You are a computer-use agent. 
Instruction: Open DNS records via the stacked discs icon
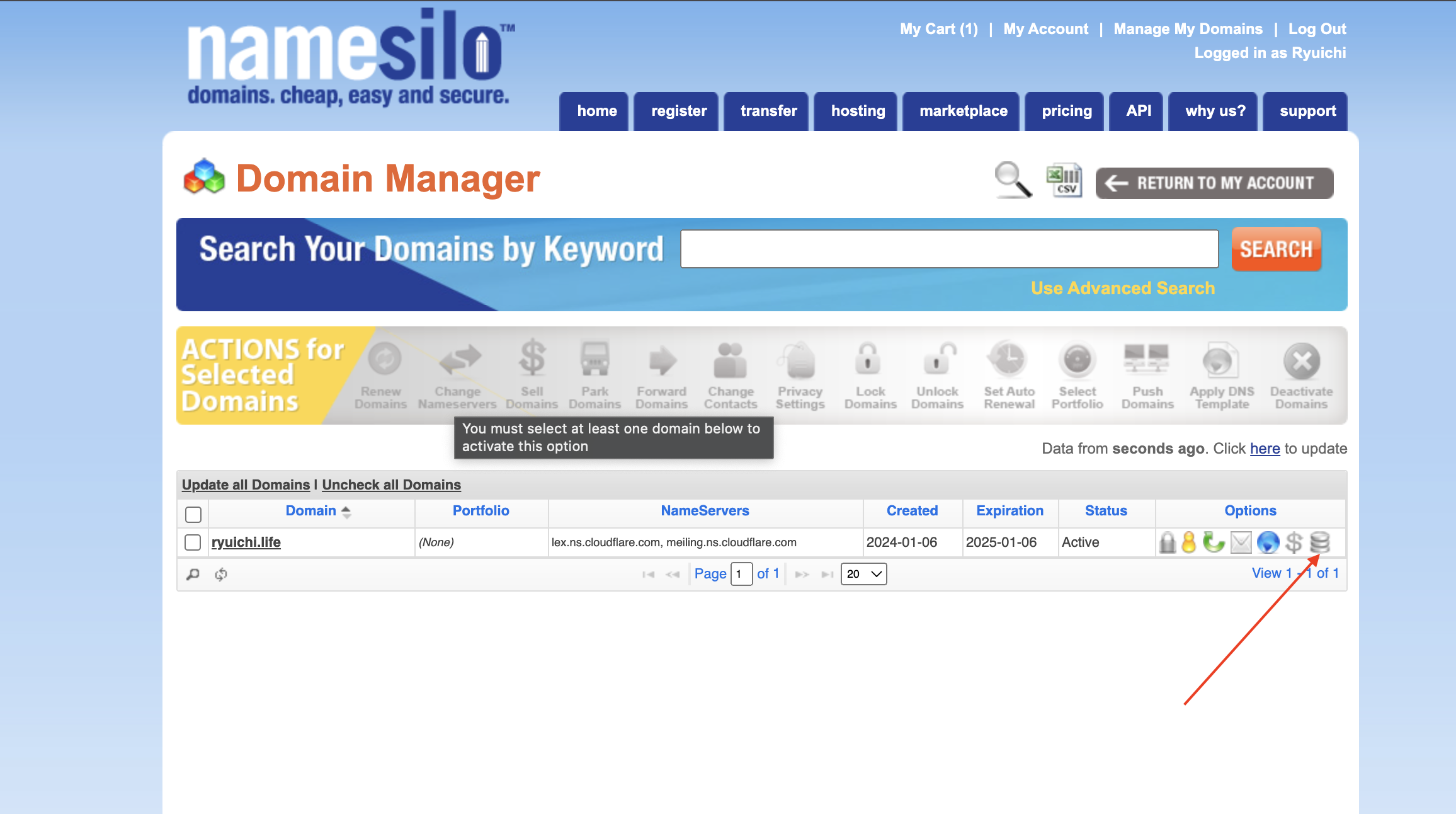pyautogui.click(x=1319, y=542)
